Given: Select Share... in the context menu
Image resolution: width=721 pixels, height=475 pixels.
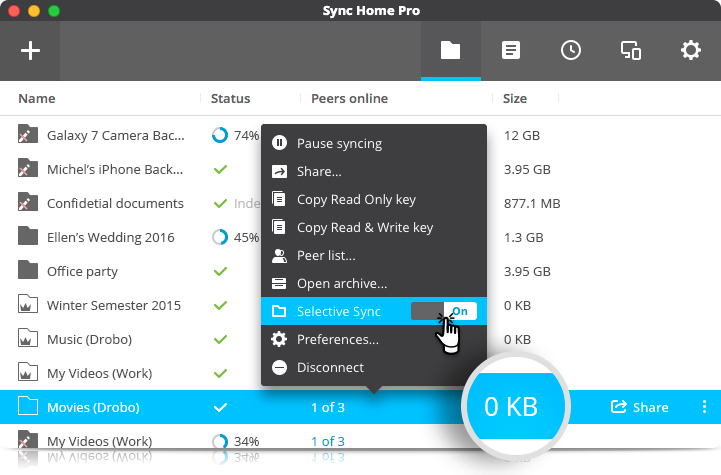Looking at the screenshot, I should (x=319, y=172).
